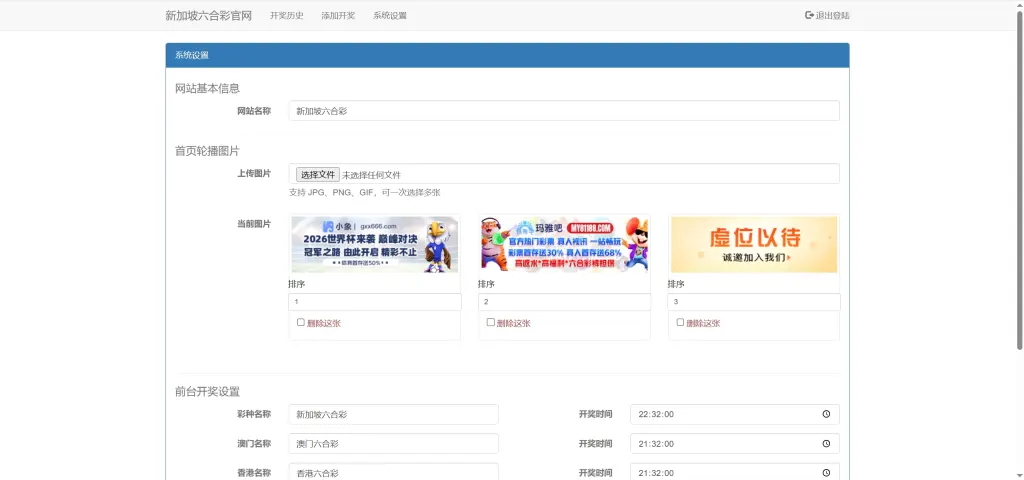The height and width of the screenshot is (480, 1024).
Task: Click the 澳门名称 input field
Action: (394, 443)
